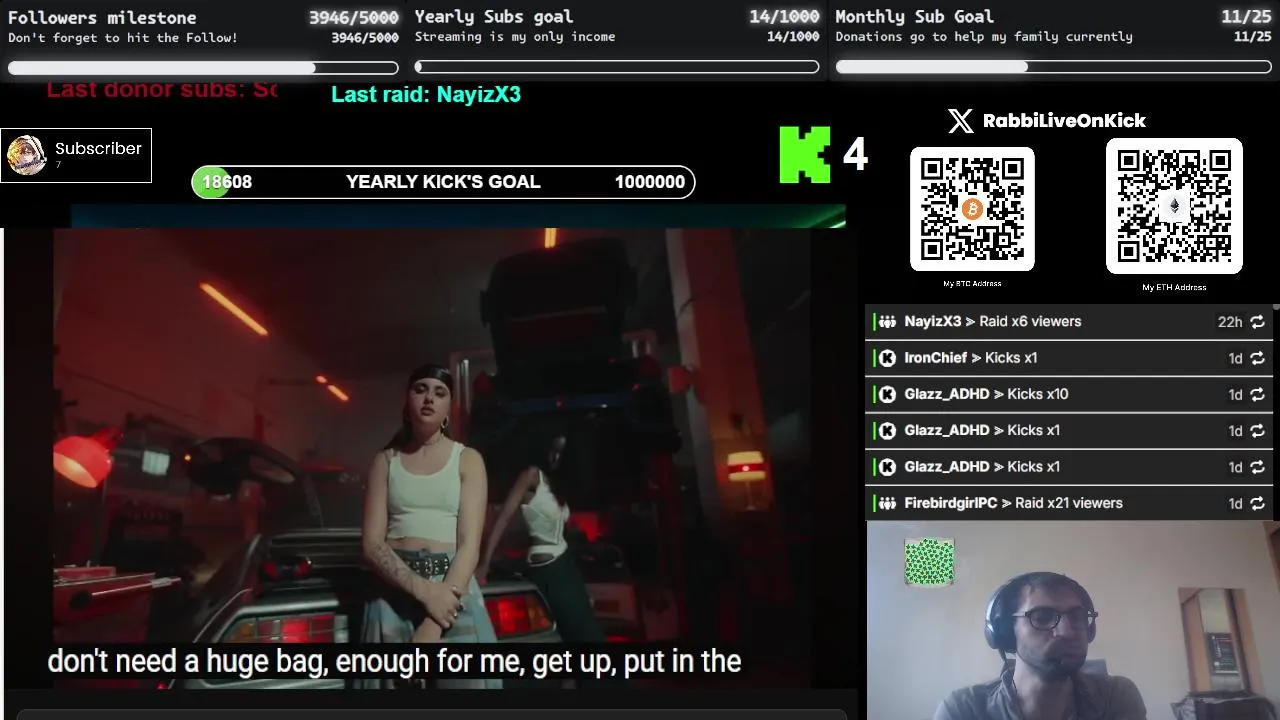
Task: Click the music video player area
Action: [430, 458]
